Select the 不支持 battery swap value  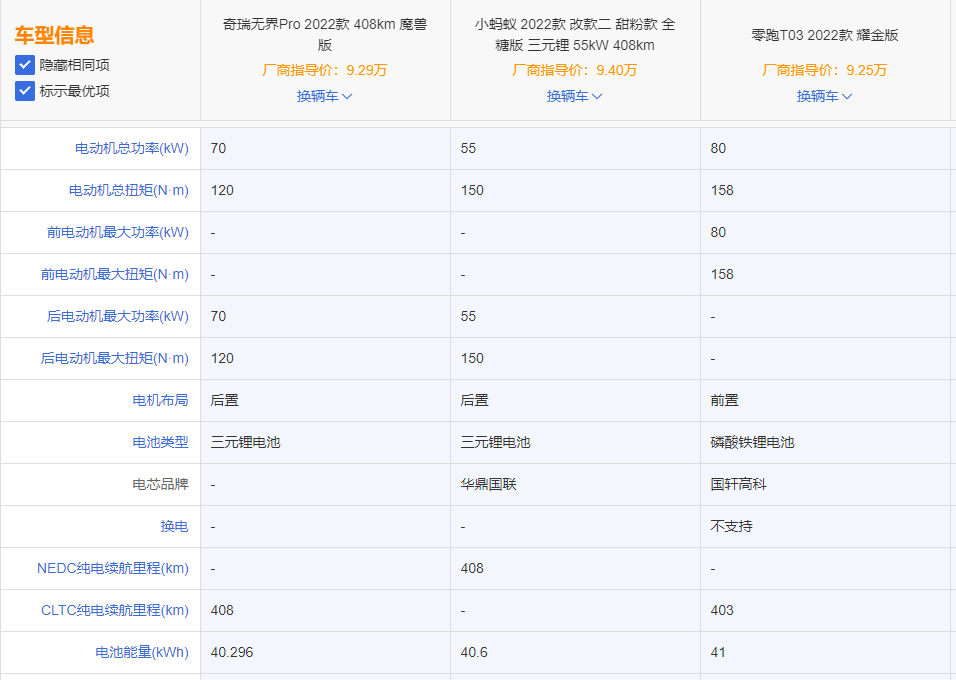coord(732,526)
